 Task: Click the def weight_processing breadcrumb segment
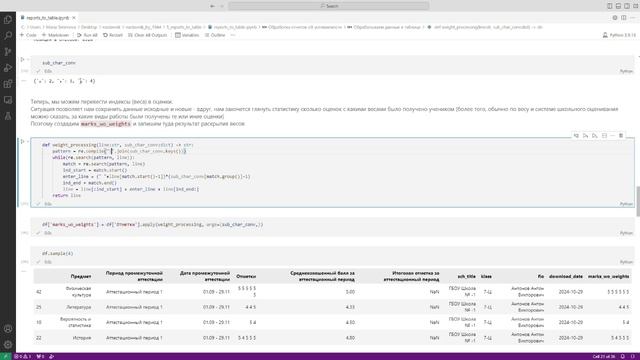485,27
